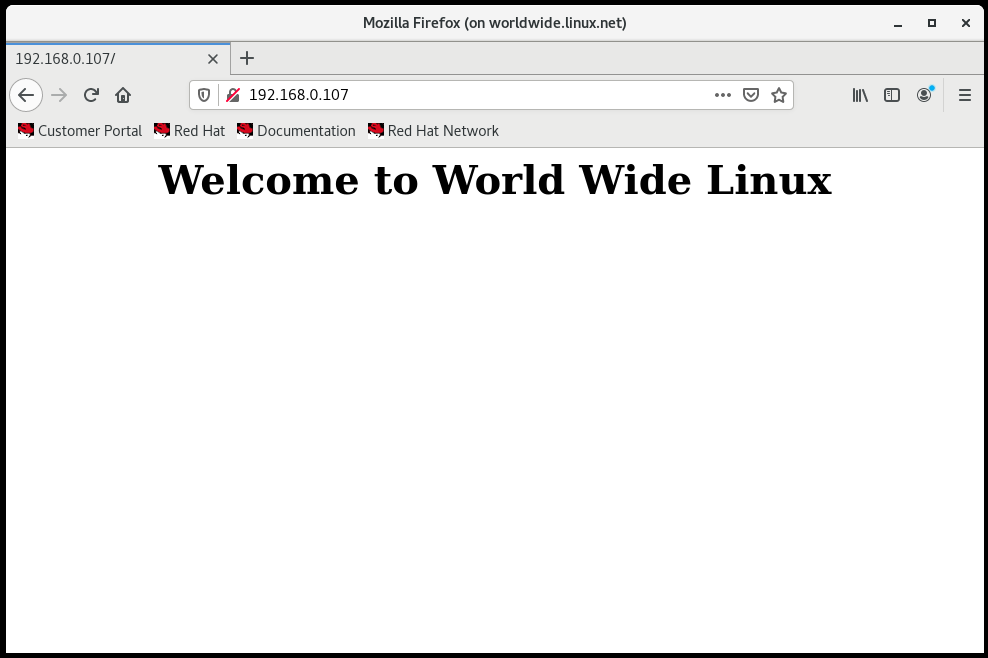
Task: Open the Red Hat Network bookmark
Action: coord(433,131)
